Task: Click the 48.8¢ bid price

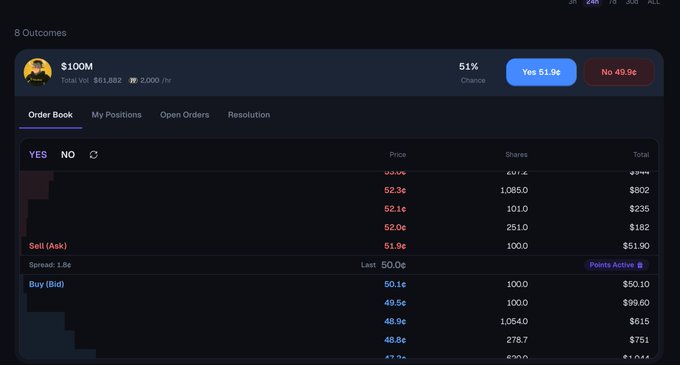Action: [x=395, y=340]
